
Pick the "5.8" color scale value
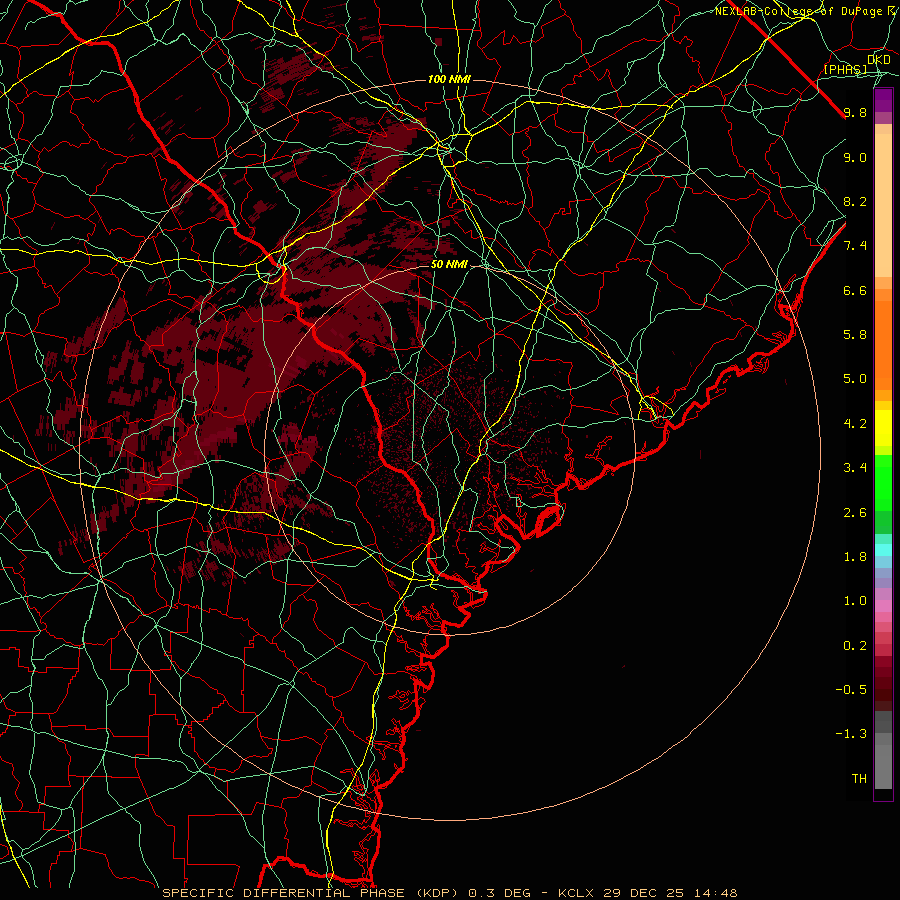[x=855, y=335]
